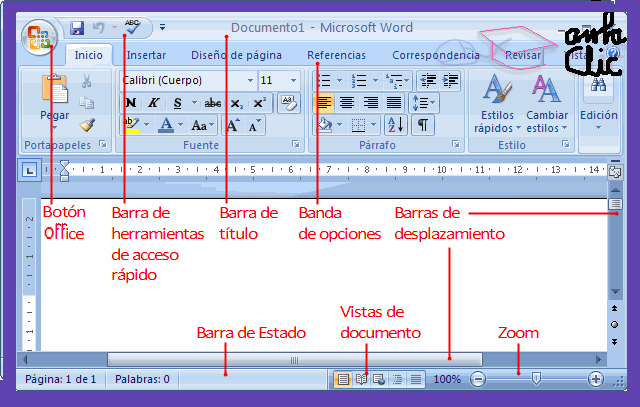This screenshot has height=407, width=640.
Task: Save the document from the quick access toolbar
Action: (x=77, y=28)
